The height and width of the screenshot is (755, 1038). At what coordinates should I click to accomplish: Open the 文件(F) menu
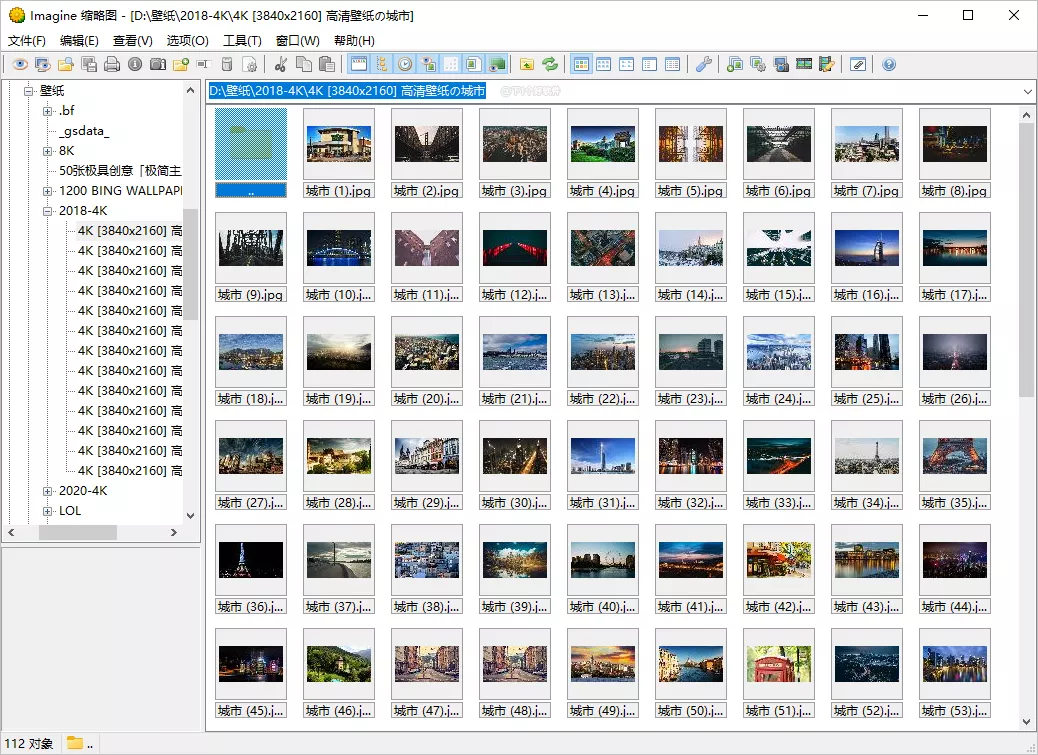26,41
